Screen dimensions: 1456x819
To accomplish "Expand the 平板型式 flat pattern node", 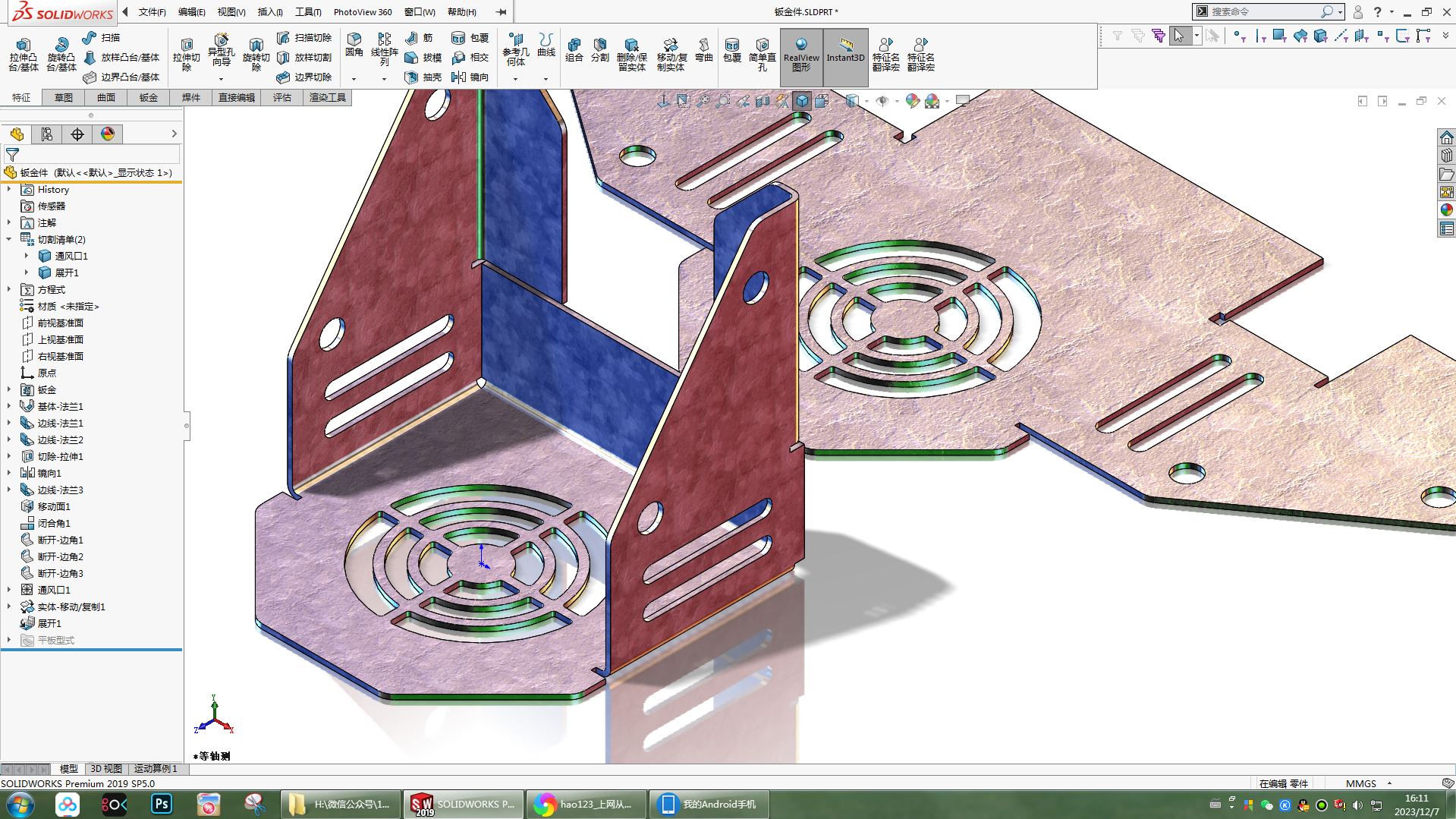I will point(9,640).
